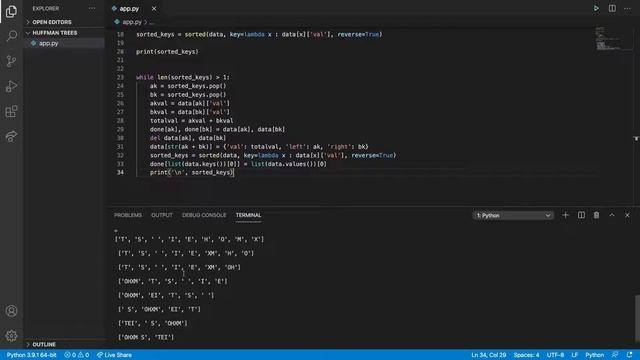The image size is (640, 360).
Task: Open the Live Share activity bar icon
Action: [x=11, y=136]
